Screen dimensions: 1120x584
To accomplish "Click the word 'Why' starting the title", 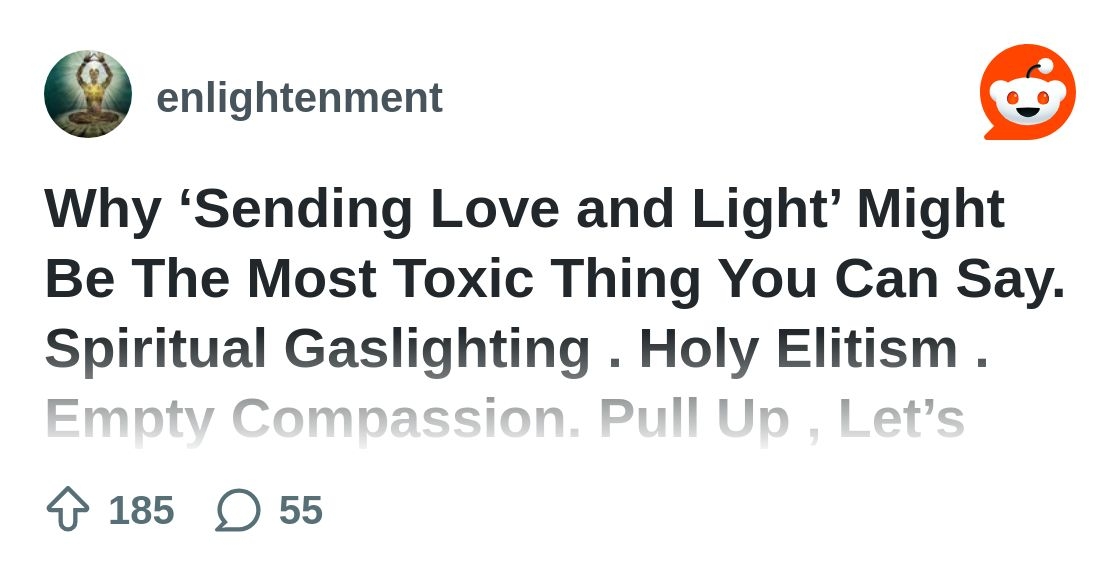I will point(103,209).
